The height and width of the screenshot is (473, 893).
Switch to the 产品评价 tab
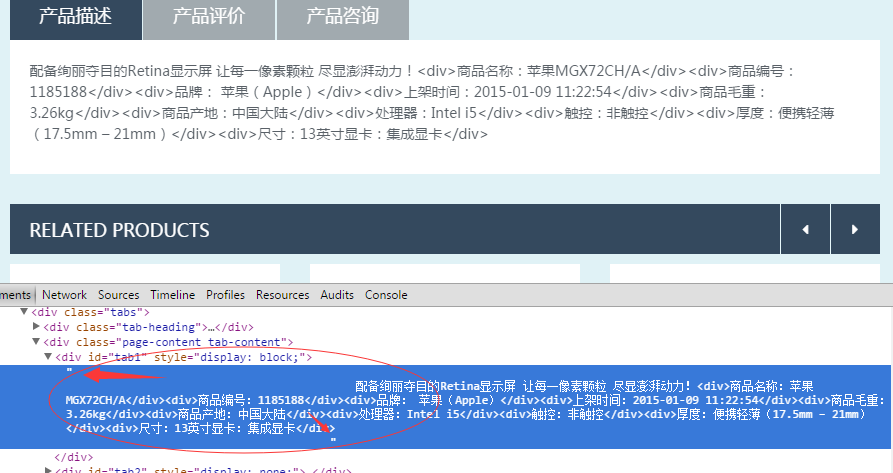point(209,18)
